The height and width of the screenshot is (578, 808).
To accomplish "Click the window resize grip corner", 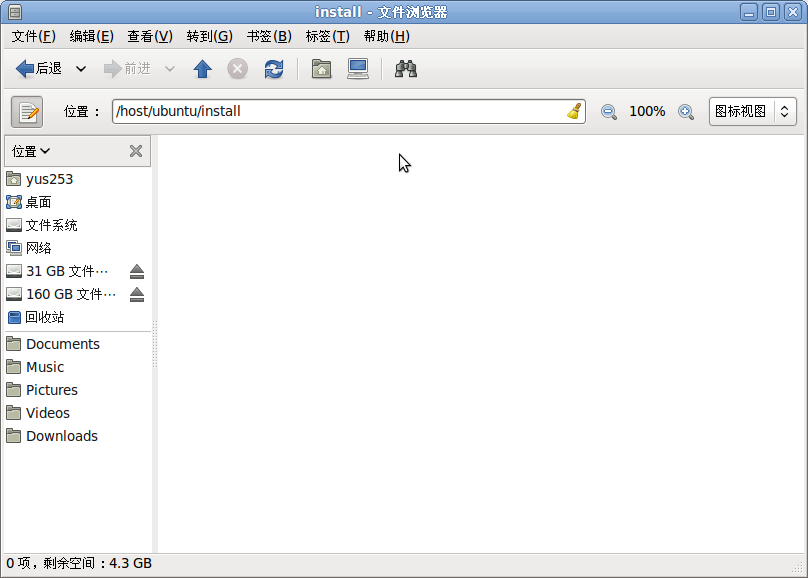I will point(797,568).
